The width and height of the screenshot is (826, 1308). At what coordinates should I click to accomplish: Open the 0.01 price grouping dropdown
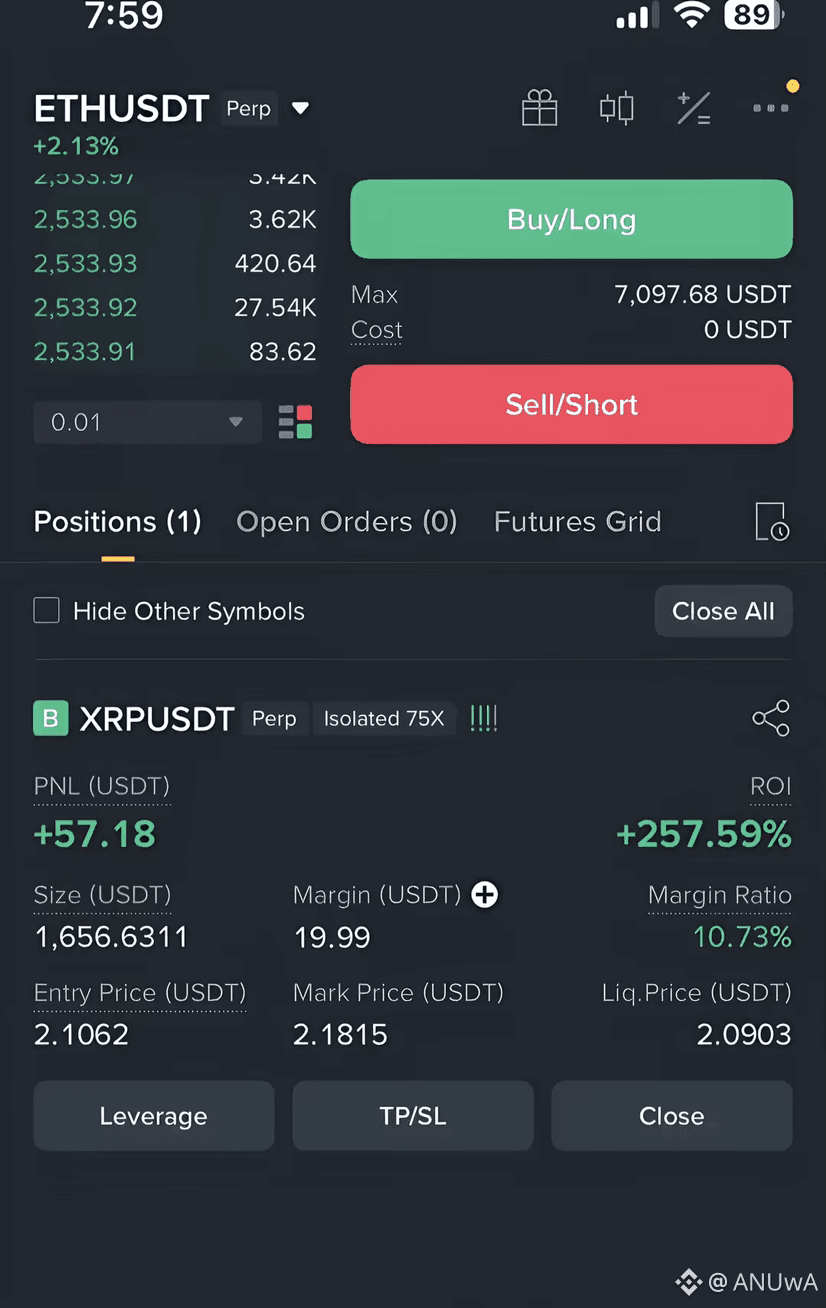click(148, 422)
